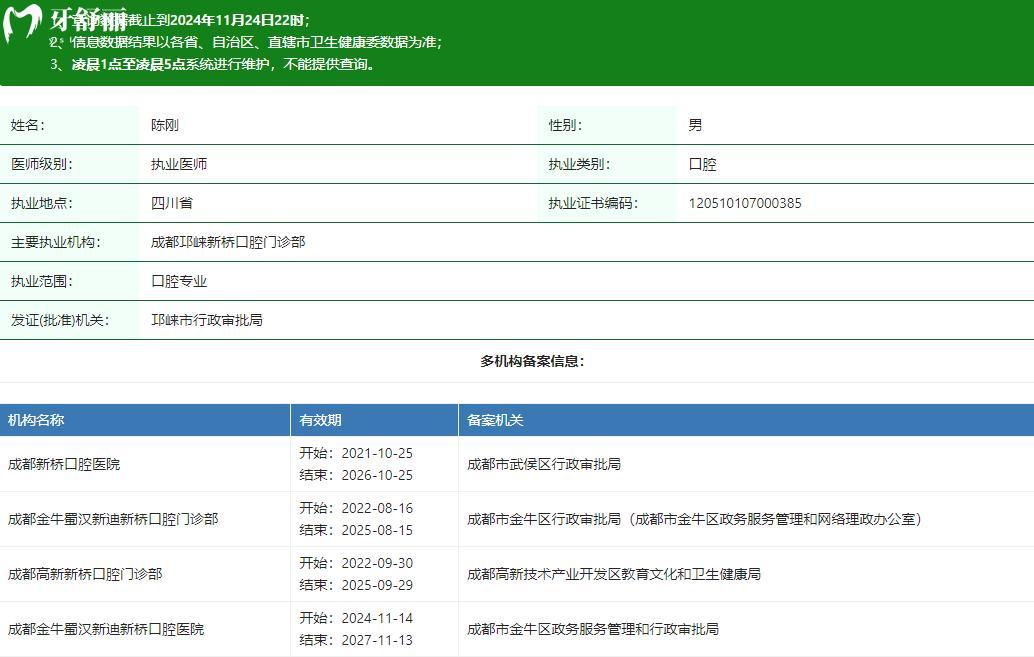Image resolution: width=1034 pixels, height=657 pixels.
Task: Select 成都邛崃新桥口腔门诊部 text
Action: (228, 241)
